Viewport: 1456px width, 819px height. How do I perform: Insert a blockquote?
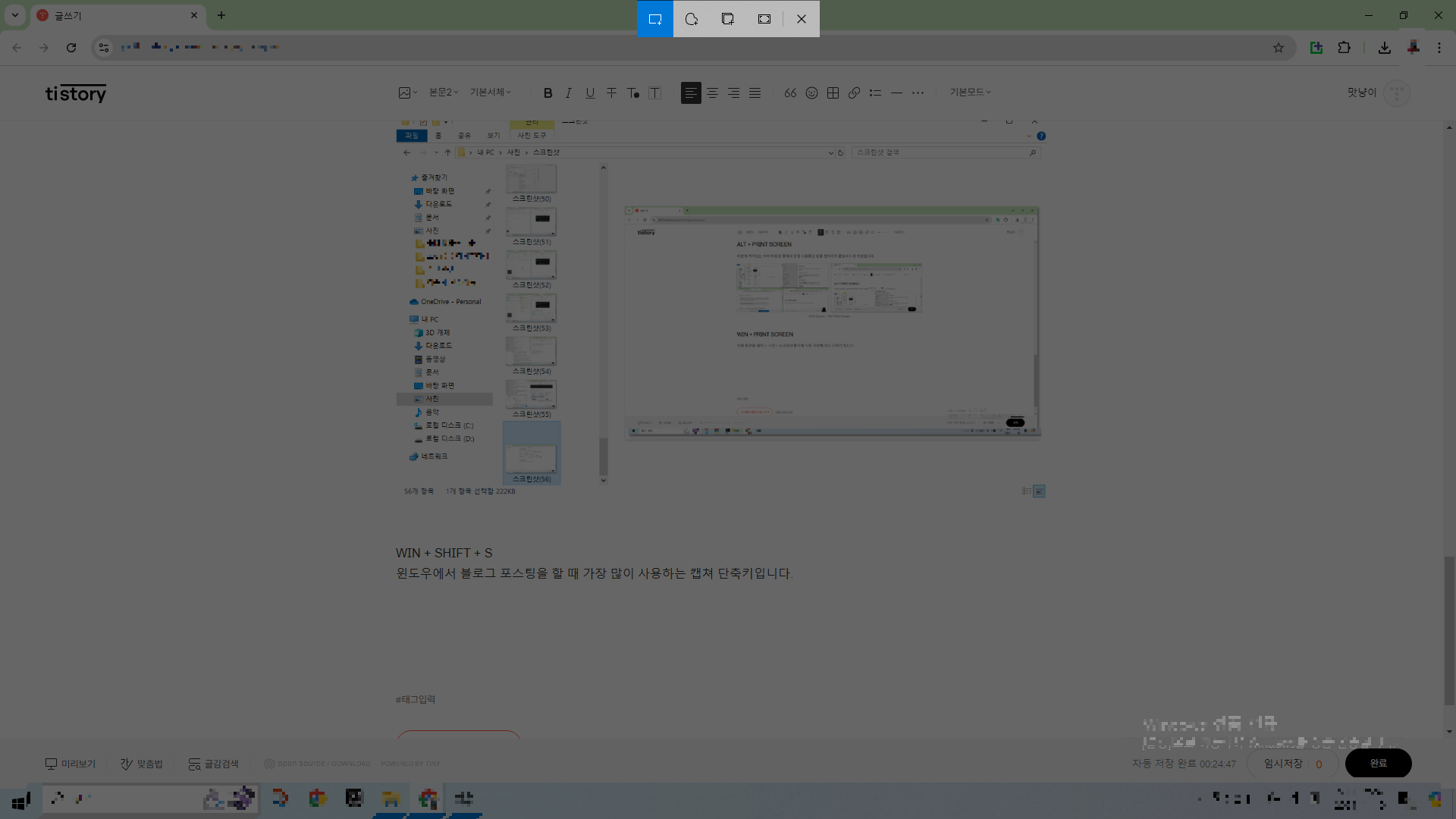click(x=790, y=93)
